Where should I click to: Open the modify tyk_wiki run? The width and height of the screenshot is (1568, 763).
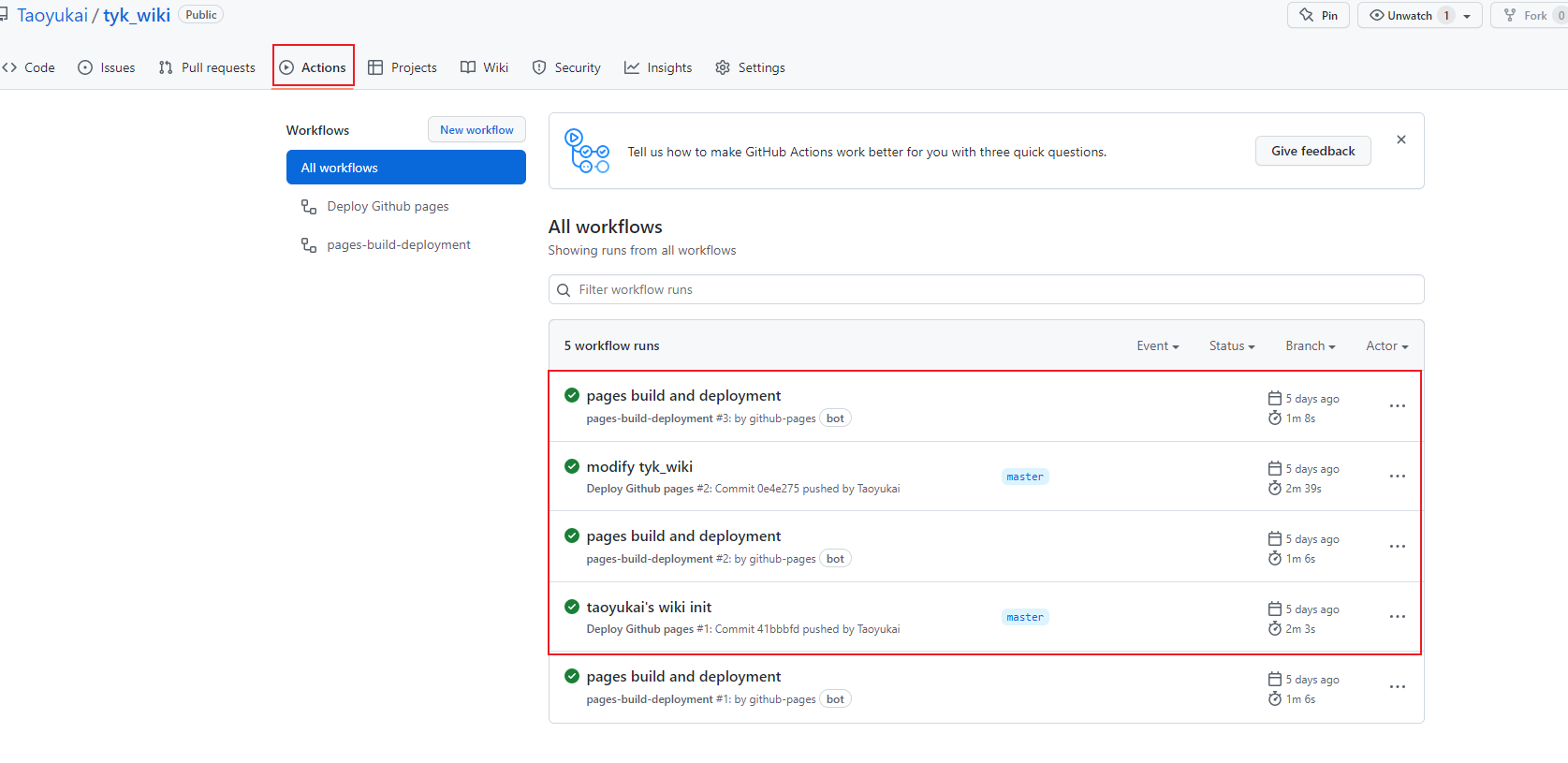point(639,466)
